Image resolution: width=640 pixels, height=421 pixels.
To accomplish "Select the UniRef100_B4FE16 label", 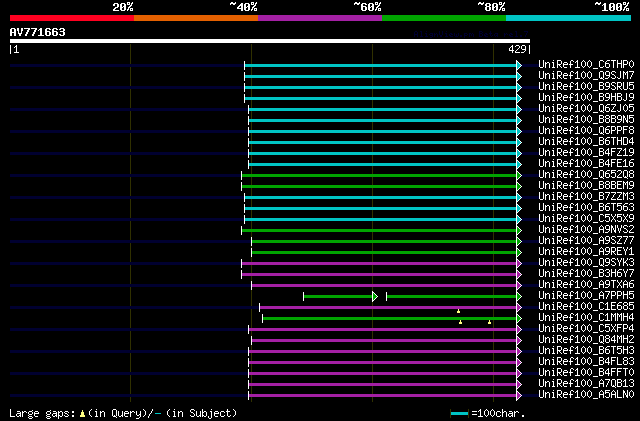I will coord(587,164).
